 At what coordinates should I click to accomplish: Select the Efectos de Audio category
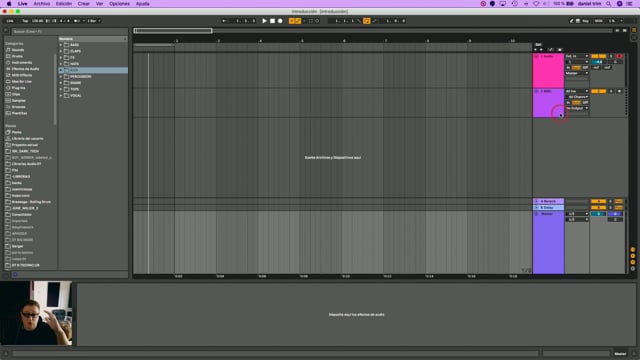coord(25,69)
